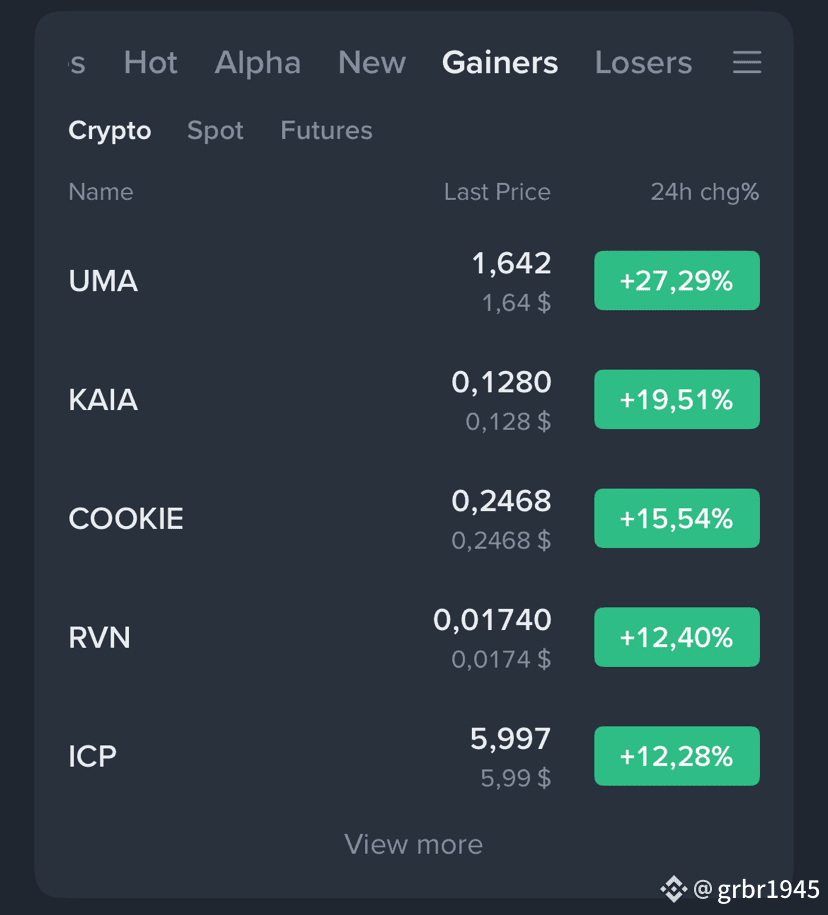Select the Futures sub-tab
The height and width of the screenshot is (915, 828).
click(326, 130)
